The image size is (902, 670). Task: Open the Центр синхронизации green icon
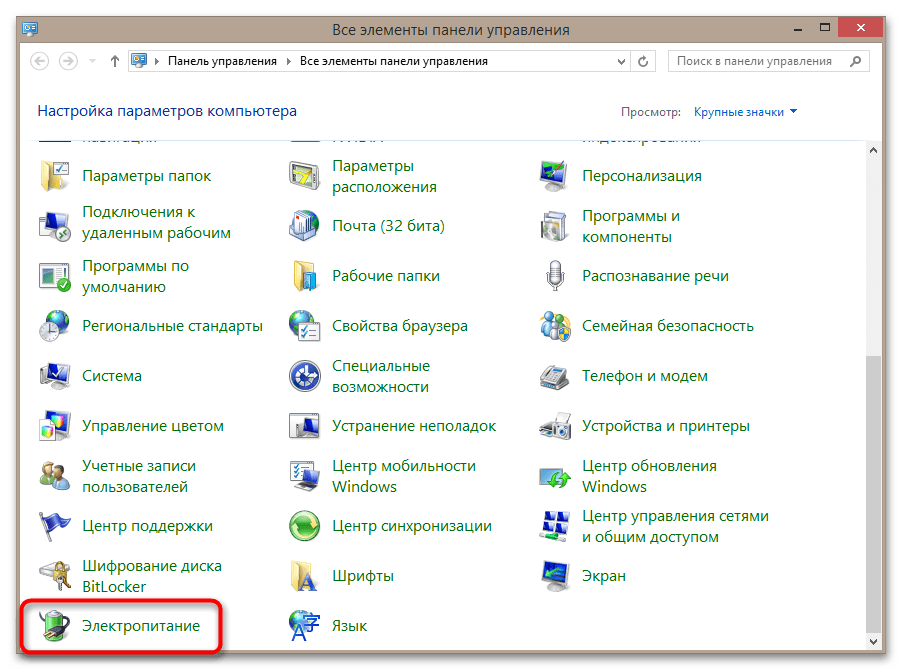tap(304, 526)
